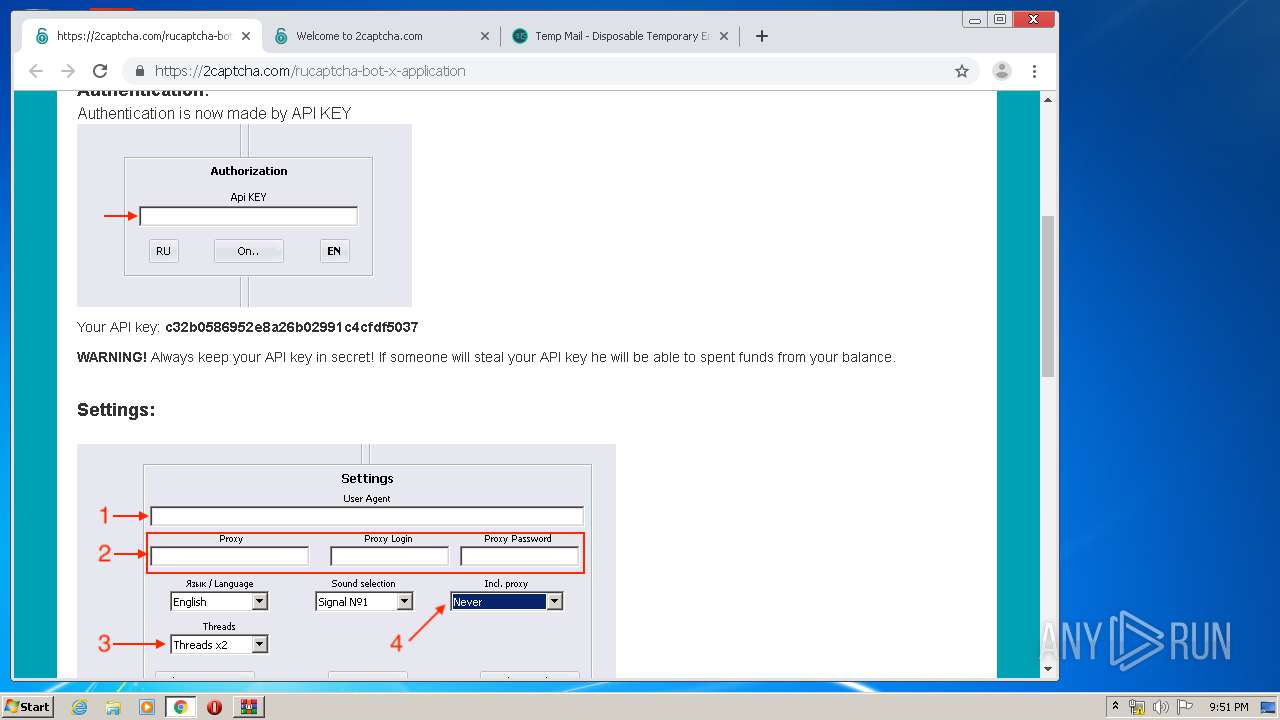The image size is (1280, 720).
Task: Click the Chrome taskbar button
Action: click(x=180, y=707)
